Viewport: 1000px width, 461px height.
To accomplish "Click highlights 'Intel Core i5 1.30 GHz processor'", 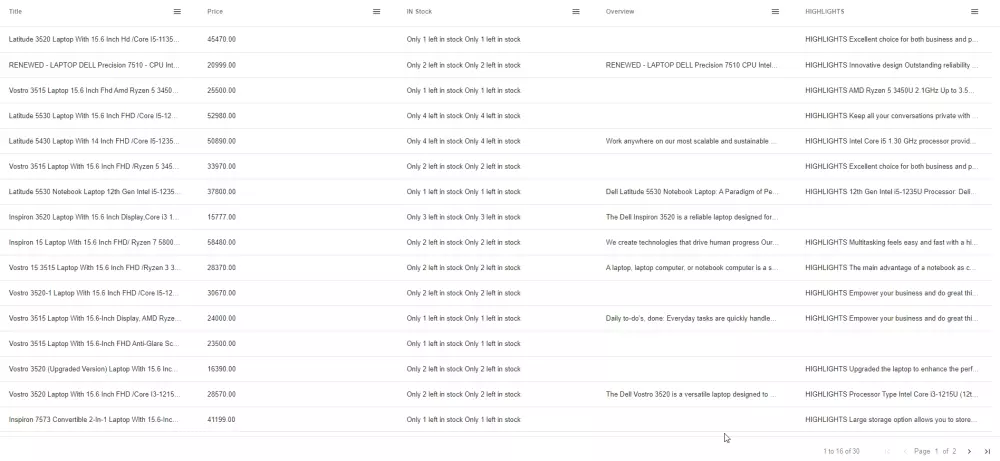I will pyautogui.click(x=891, y=141).
